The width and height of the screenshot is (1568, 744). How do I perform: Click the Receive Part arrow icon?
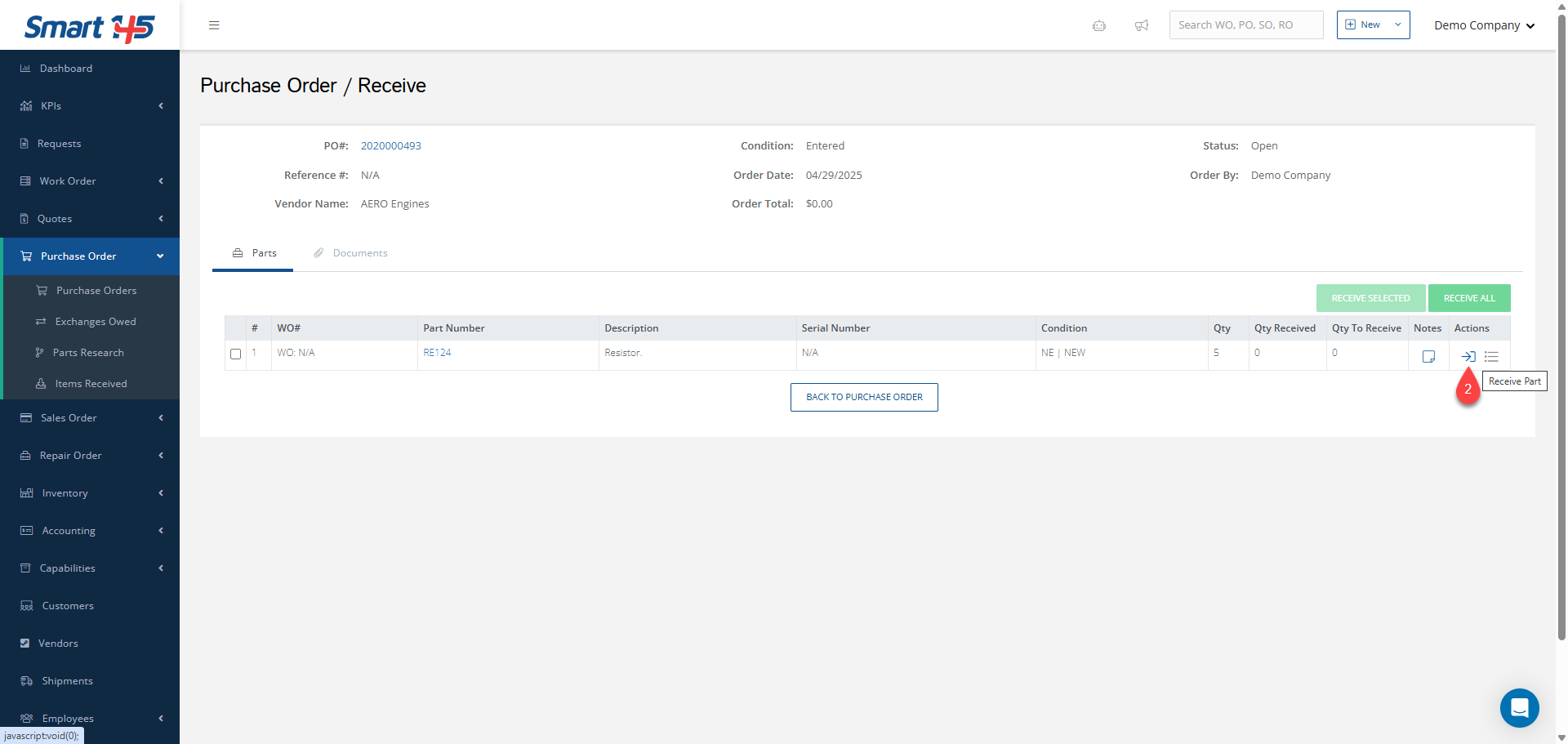point(1468,356)
